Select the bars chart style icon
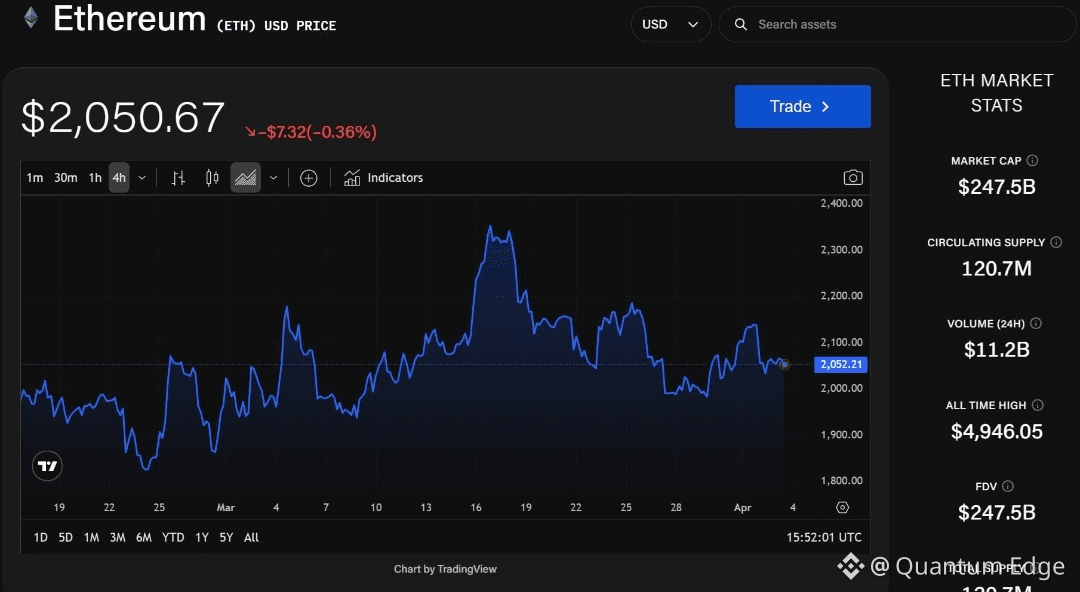Image resolution: width=1080 pixels, height=592 pixels. (178, 178)
